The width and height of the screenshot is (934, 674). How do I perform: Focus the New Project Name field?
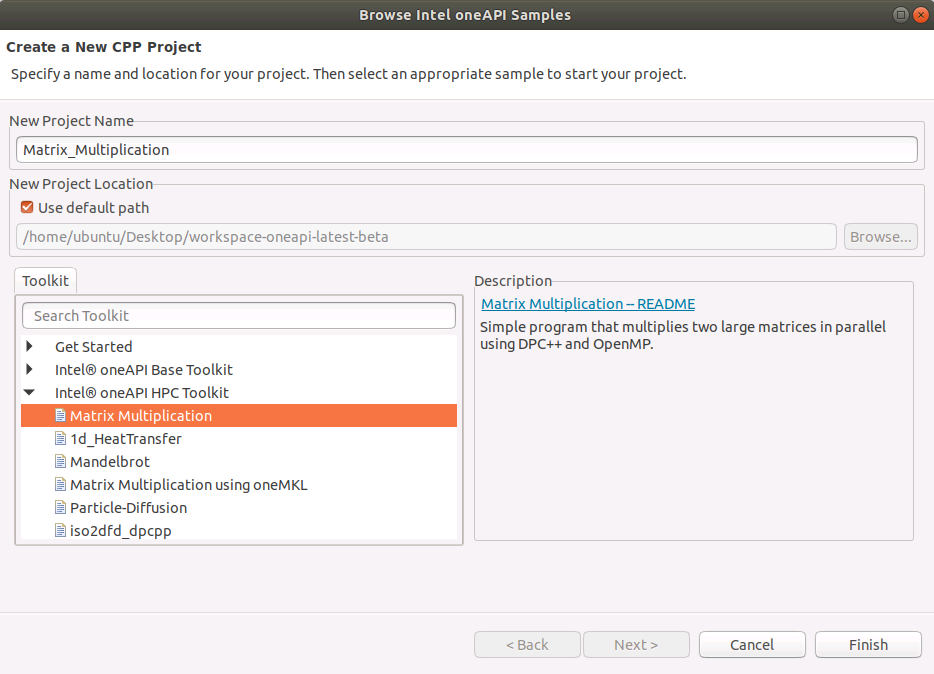(466, 149)
